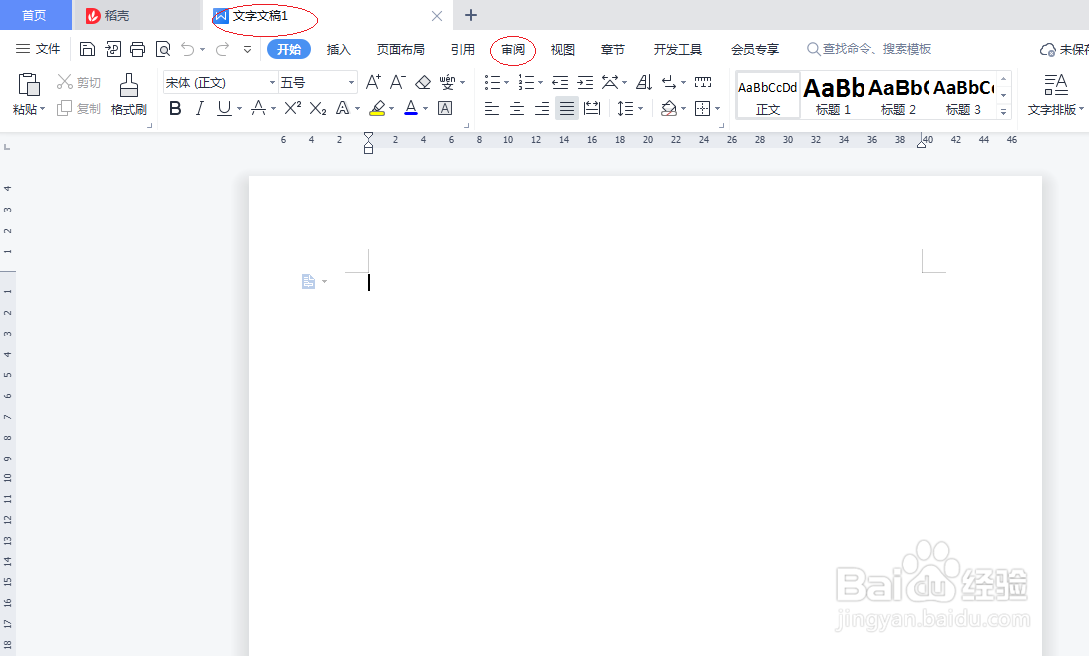Image resolution: width=1089 pixels, height=656 pixels.
Task: Increase indent icon
Action: (x=585, y=82)
